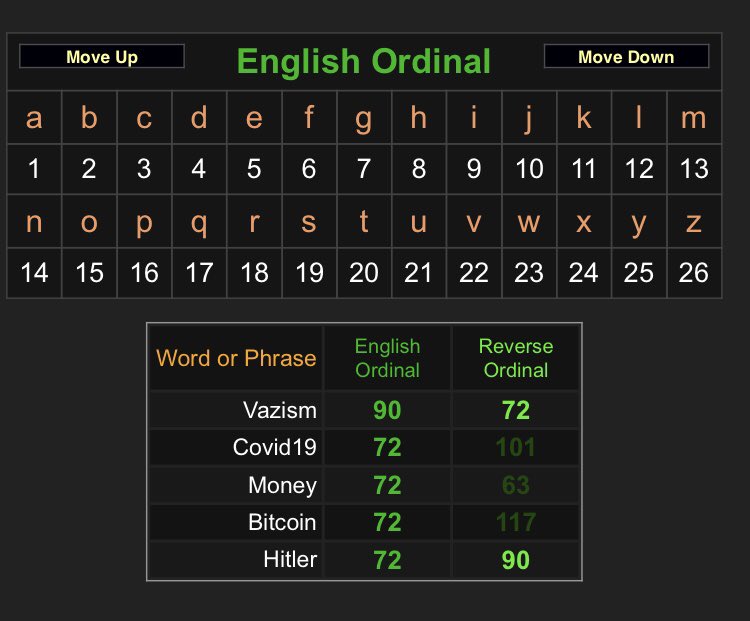
Task: Select the Hitler phrase row
Action: (x=364, y=559)
